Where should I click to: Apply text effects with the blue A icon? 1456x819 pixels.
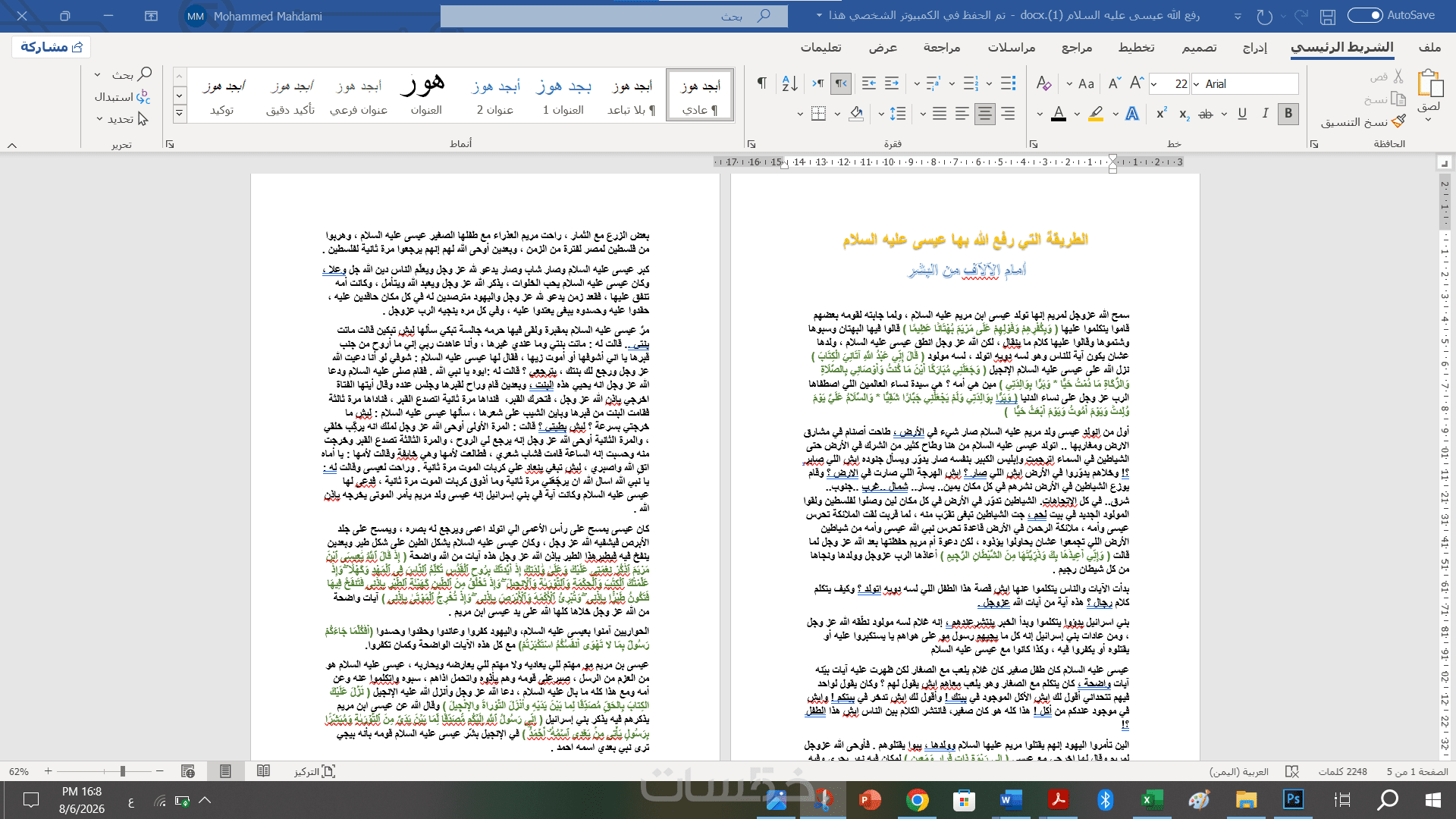1132,114
